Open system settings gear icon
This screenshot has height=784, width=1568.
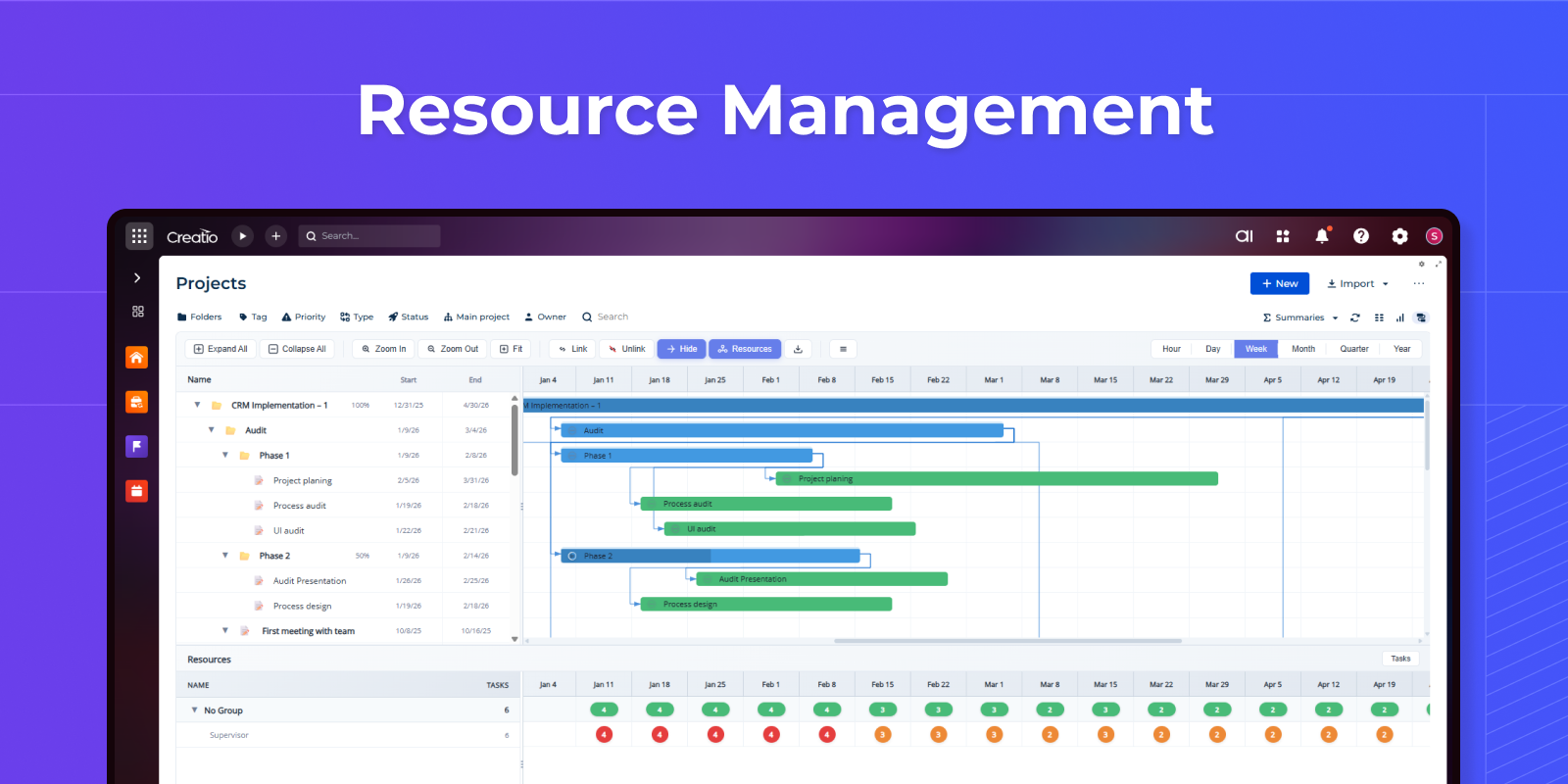tap(1399, 236)
